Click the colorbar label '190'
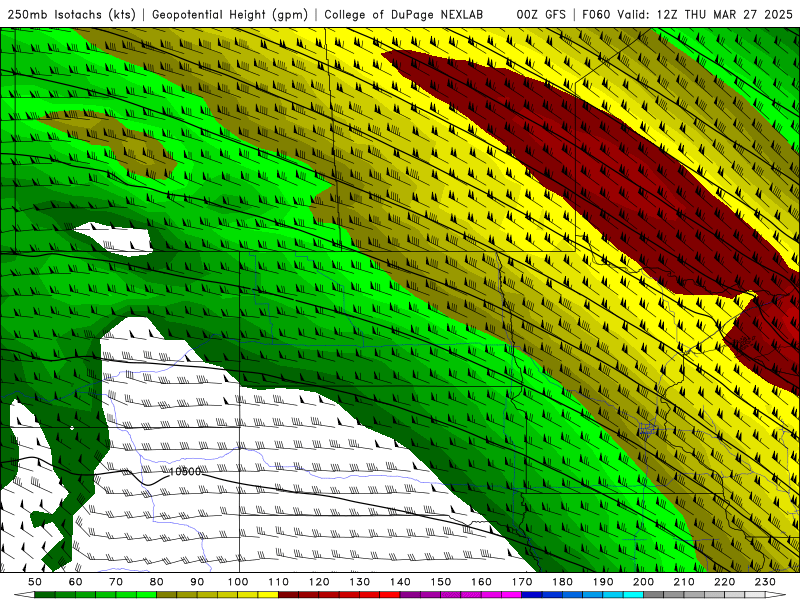This screenshot has width=800, height=600. pos(603,582)
